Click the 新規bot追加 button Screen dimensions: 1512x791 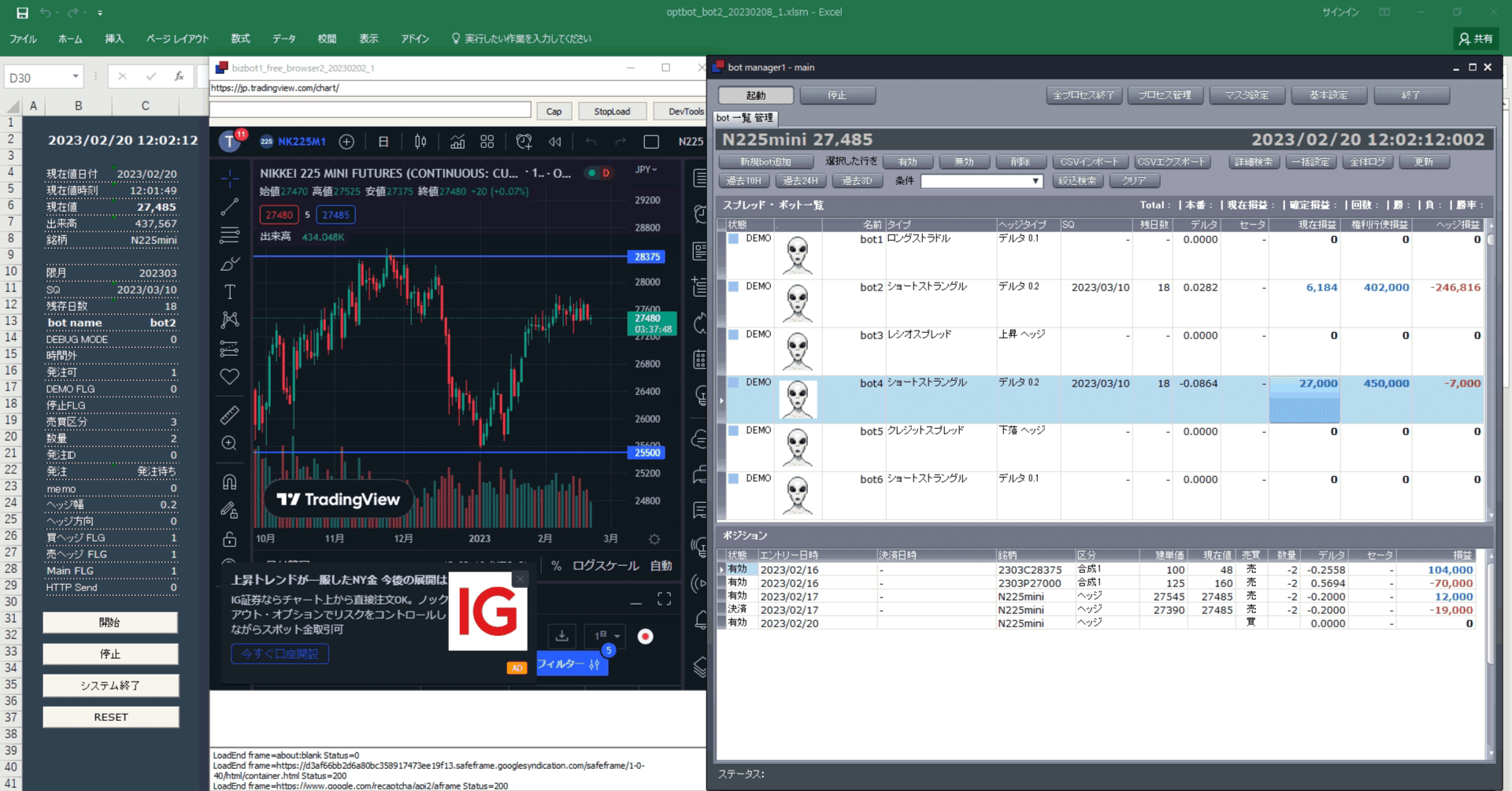point(765,162)
